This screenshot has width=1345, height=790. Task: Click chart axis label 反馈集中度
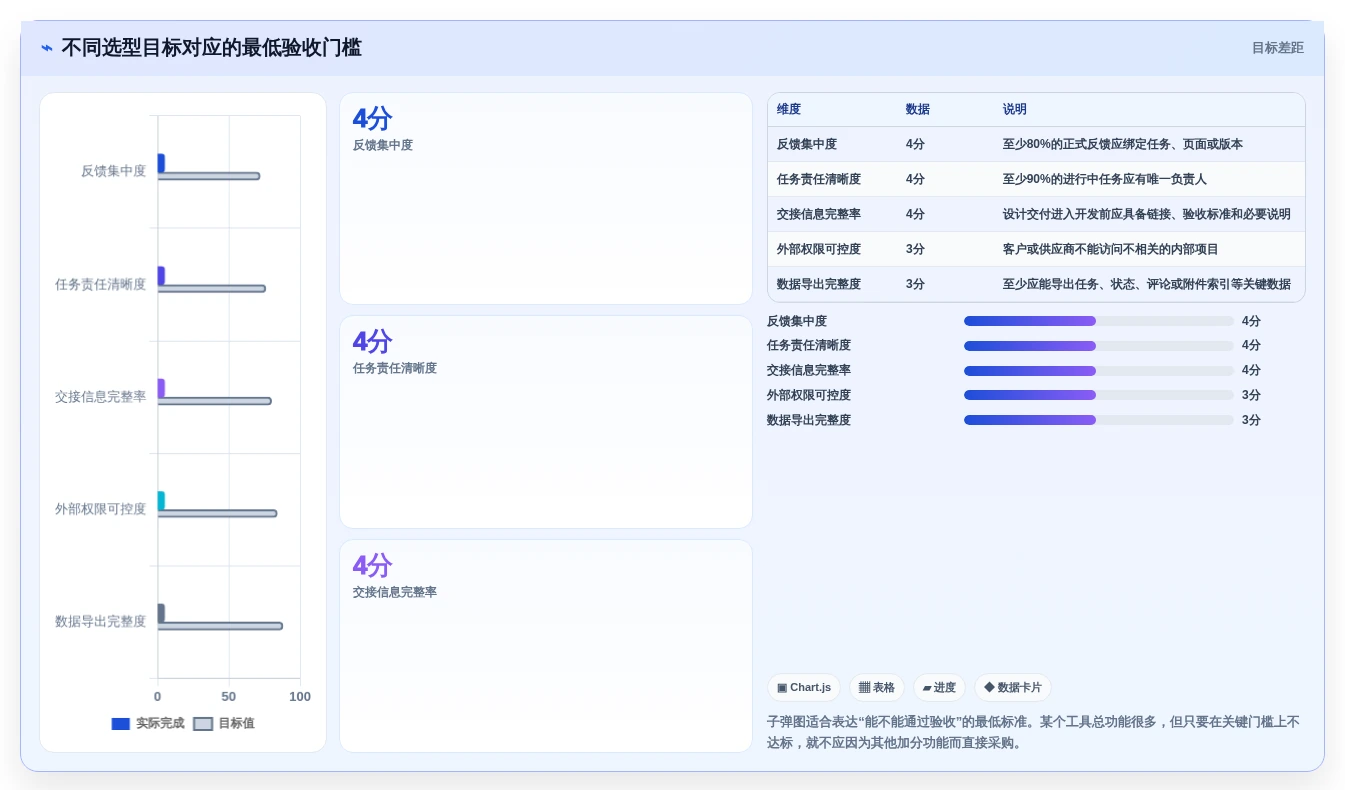click(x=113, y=171)
